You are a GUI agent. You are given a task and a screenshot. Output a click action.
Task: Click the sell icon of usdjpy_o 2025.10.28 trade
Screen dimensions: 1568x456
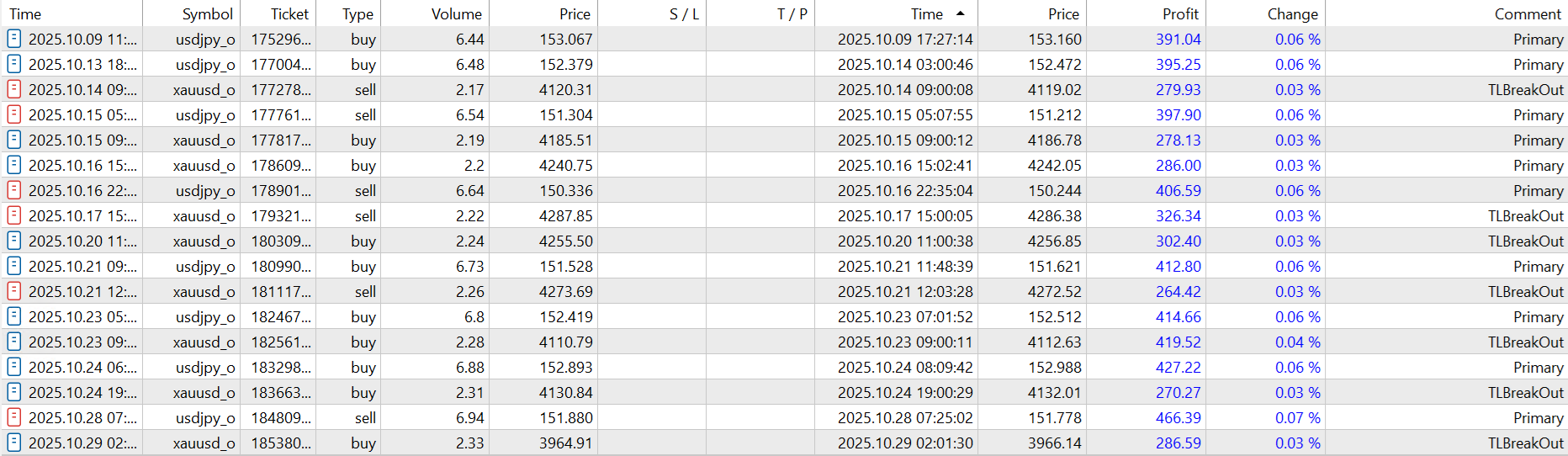[13, 417]
